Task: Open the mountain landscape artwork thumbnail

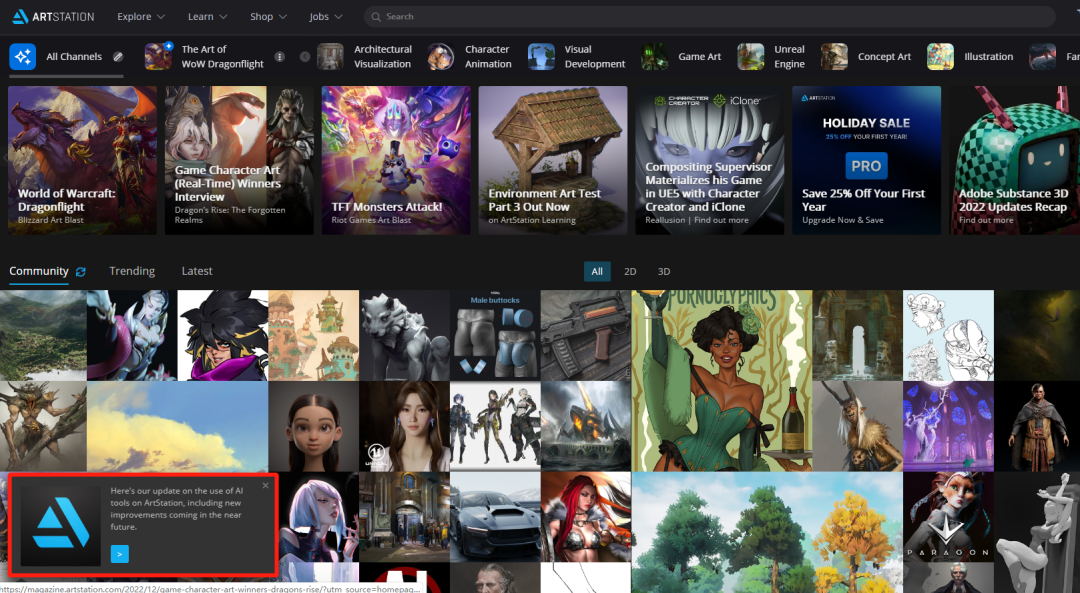Action: click(x=43, y=335)
